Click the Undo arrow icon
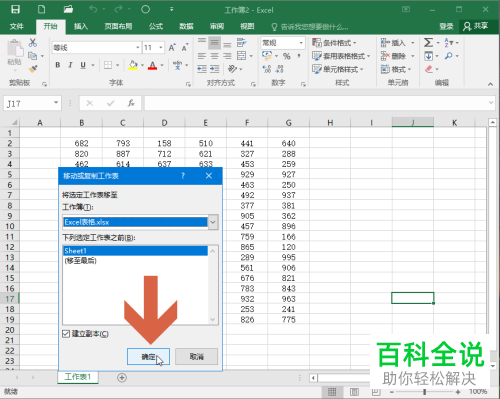Viewport: 500px width, 399px height. coord(93,9)
